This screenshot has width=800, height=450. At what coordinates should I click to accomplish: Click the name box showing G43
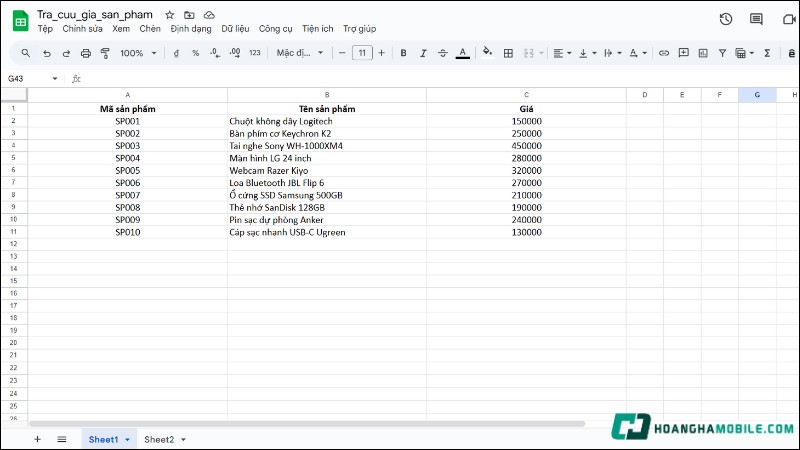point(31,79)
